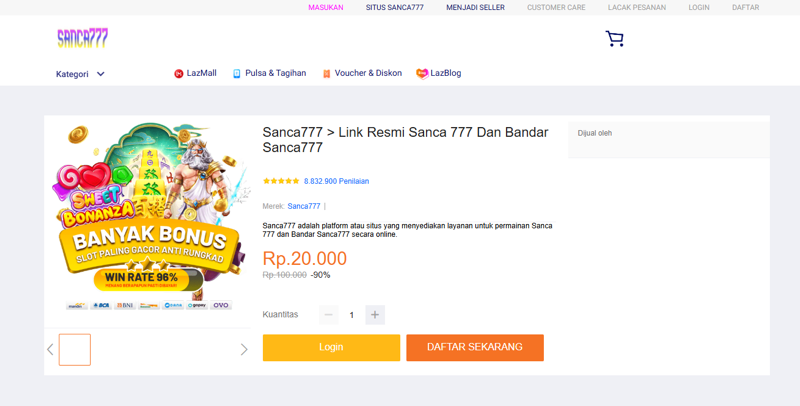Increase quantity with the plus button
This screenshot has width=800, height=406.
point(375,315)
